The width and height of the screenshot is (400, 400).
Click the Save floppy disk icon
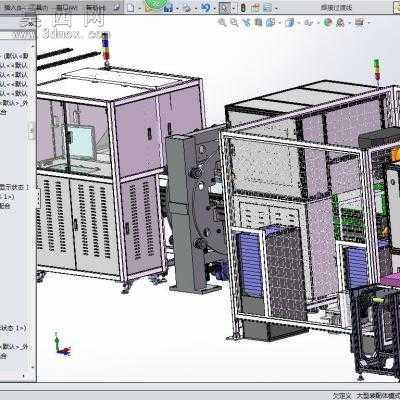pos(168,8)
